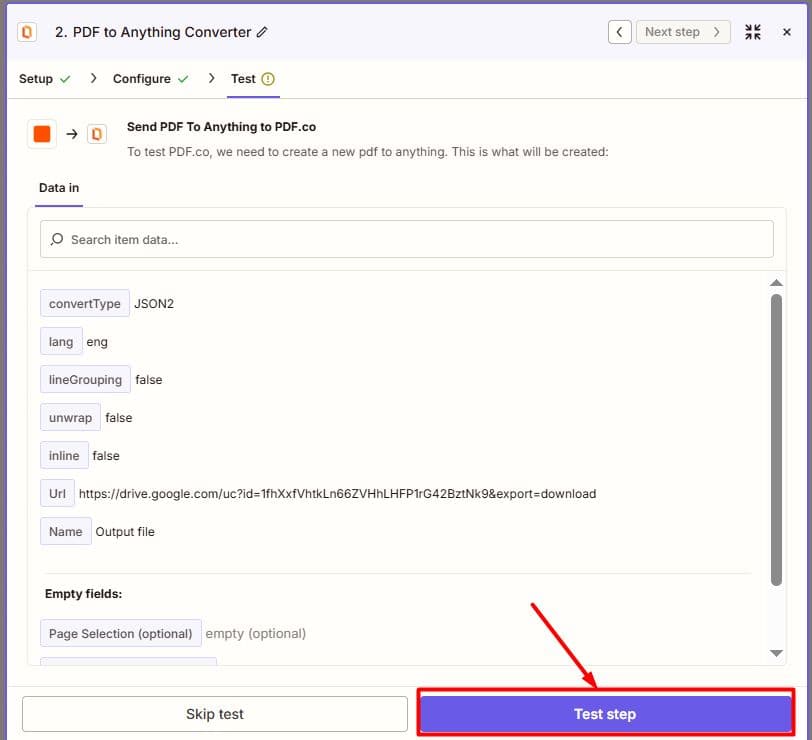
Task: Click the Setup green checkmark
Action: click(65, 79)
